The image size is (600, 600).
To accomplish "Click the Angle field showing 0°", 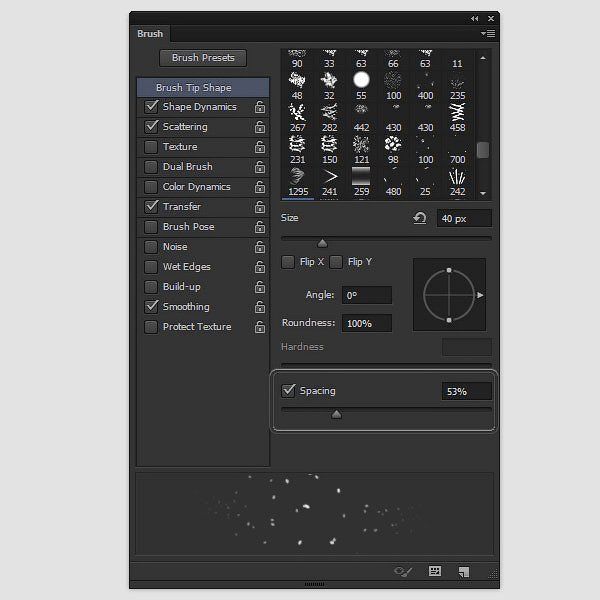I will [367, 295].
